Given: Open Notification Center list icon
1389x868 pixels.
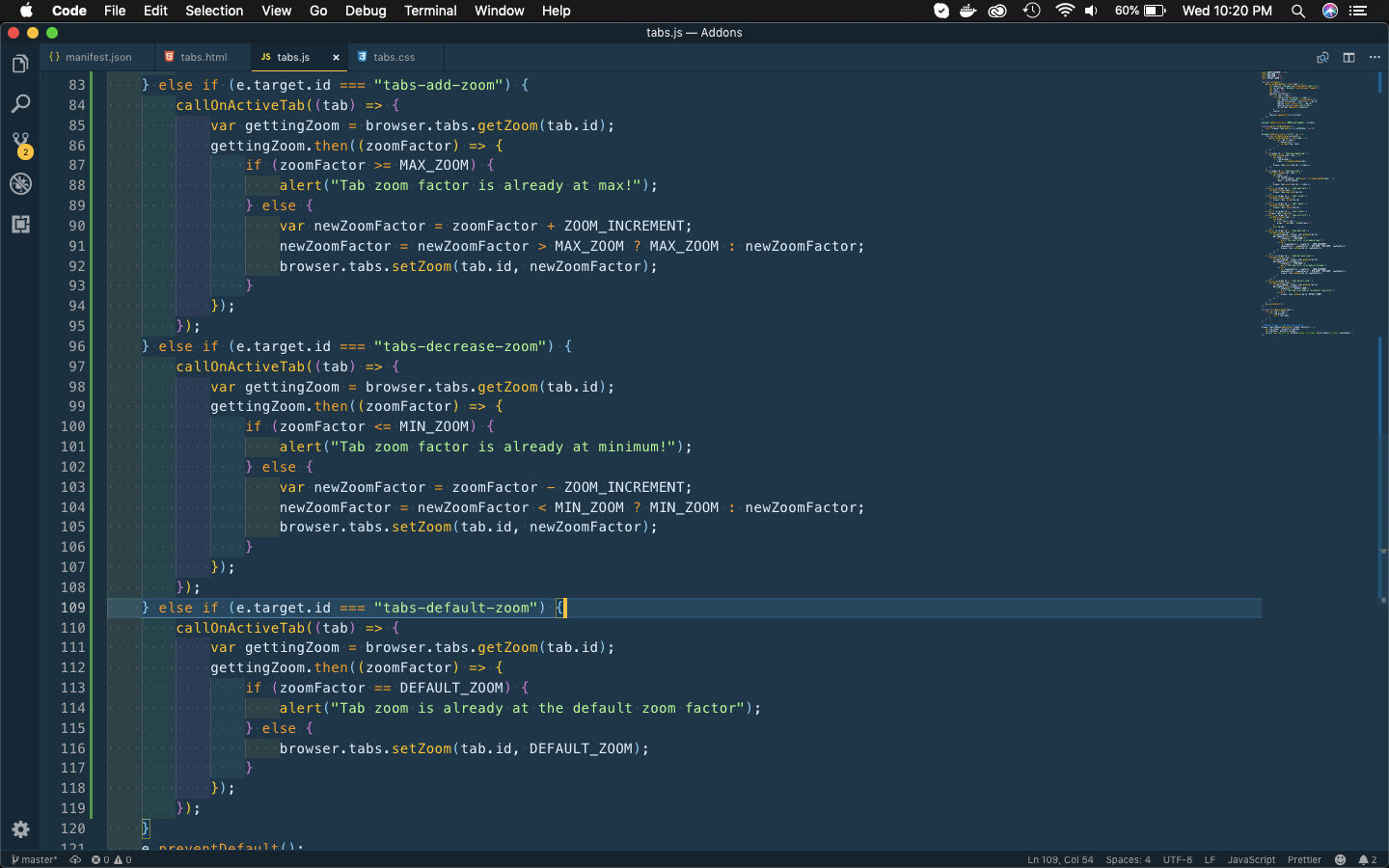Looking at the screenshot, I should pos(1358,11).
